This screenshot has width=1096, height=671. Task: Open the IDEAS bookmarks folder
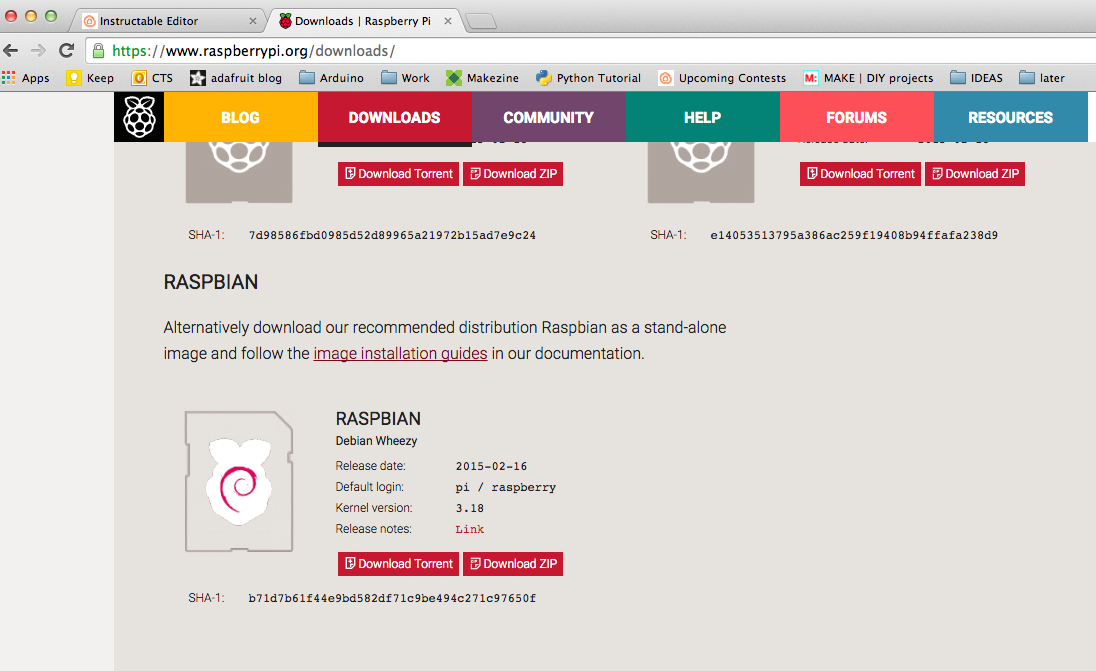(976, 78)
